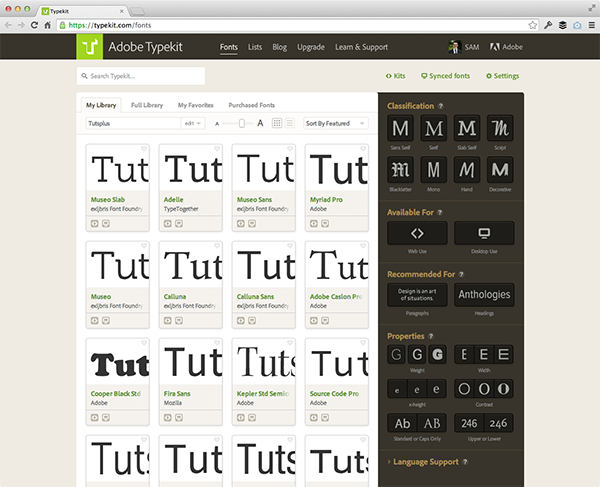The height and width of the screenshot is (487, 600).
Task: Select uppercase 246 numerals filter
Action: (x=469, y=423)
